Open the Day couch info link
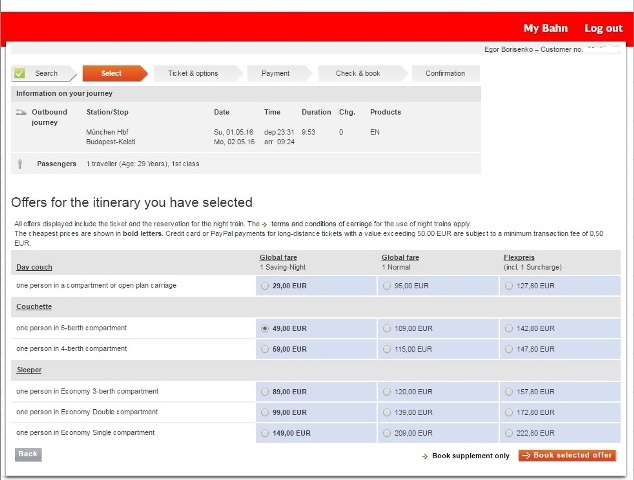Viewport: 634px width, 480px height. tap(34, 267)
